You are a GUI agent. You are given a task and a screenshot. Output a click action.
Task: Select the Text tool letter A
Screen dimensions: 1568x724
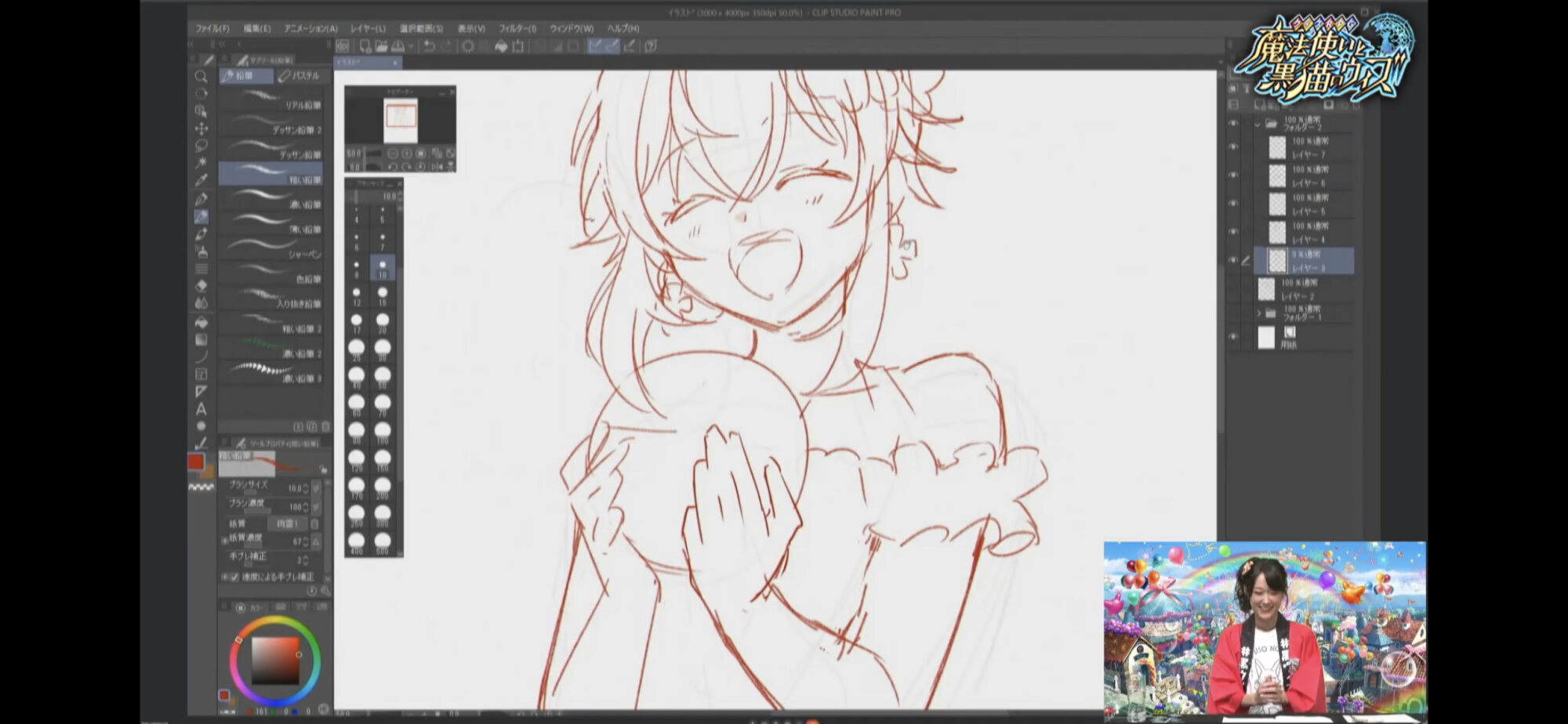pyautogui.click(x=201, y=409)
